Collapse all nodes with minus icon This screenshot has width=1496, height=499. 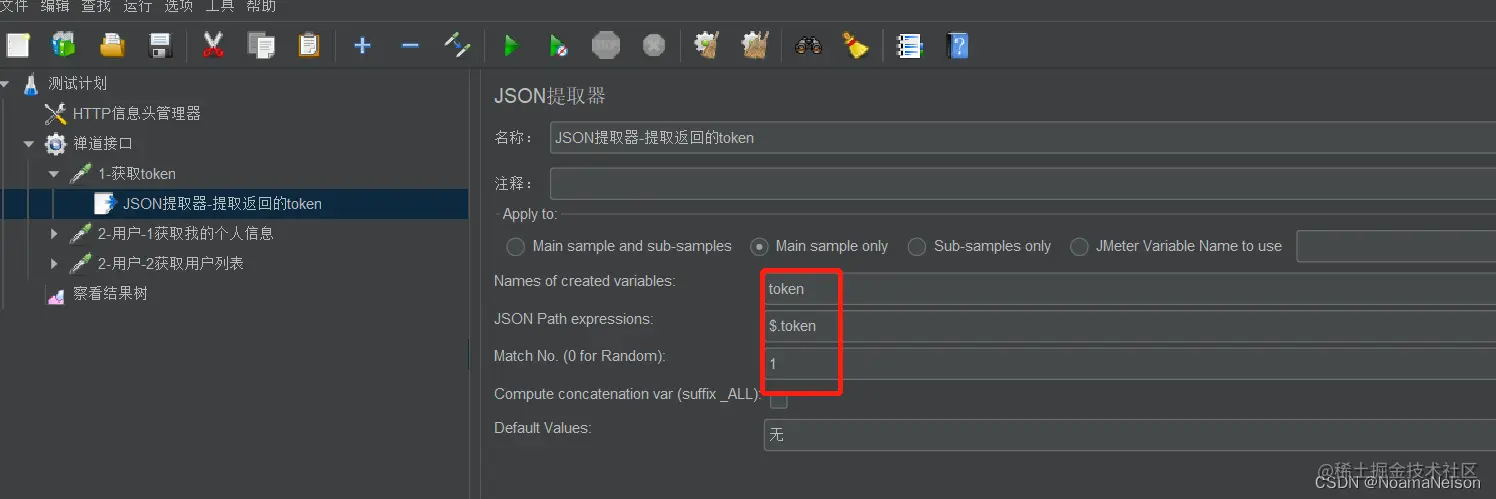tap(410, 45)
